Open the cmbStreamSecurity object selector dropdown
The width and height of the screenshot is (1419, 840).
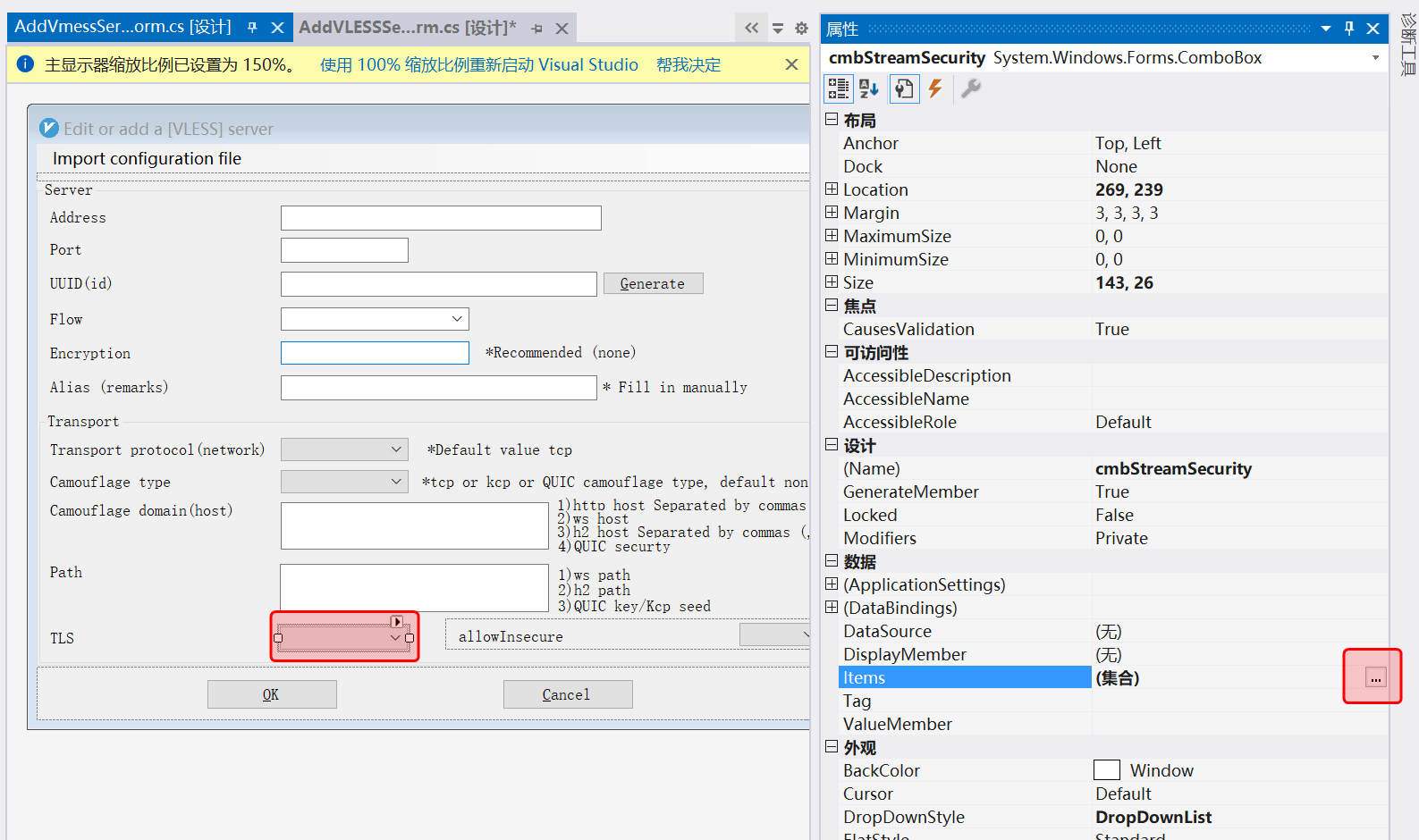point(1375,58)
